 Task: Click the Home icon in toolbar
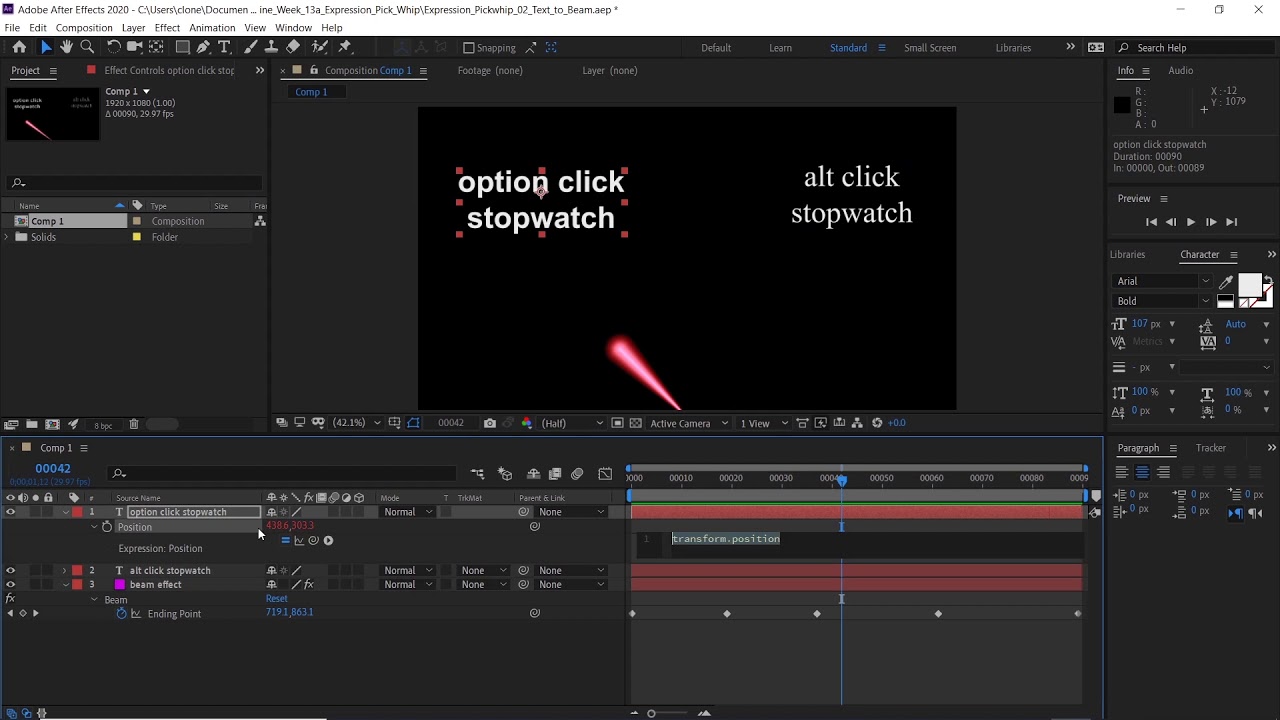click(x=19, y=47)
